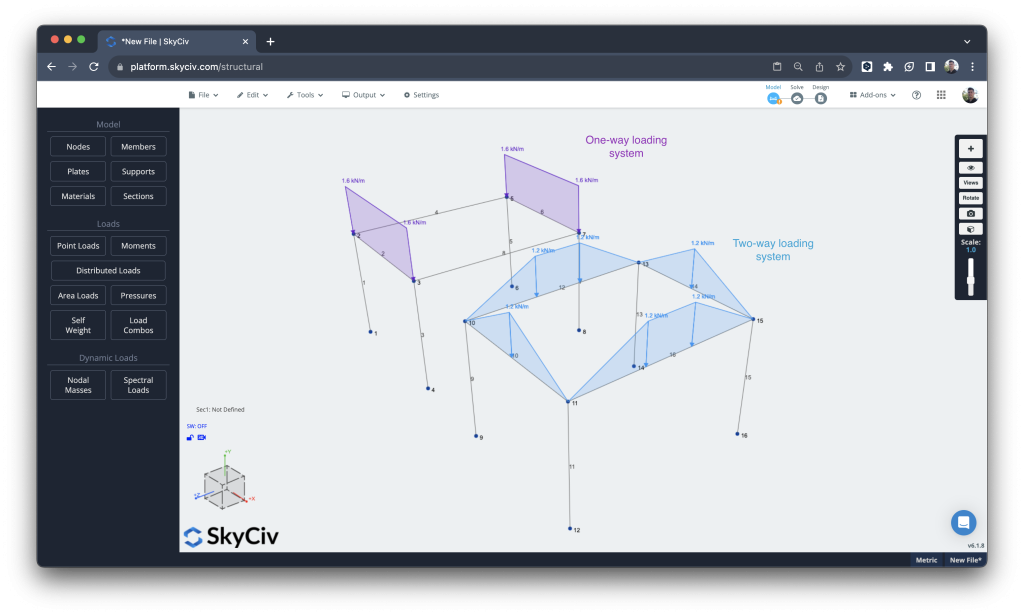
Task: Close the New File SkyCiv tab
Action: (246, 41)
